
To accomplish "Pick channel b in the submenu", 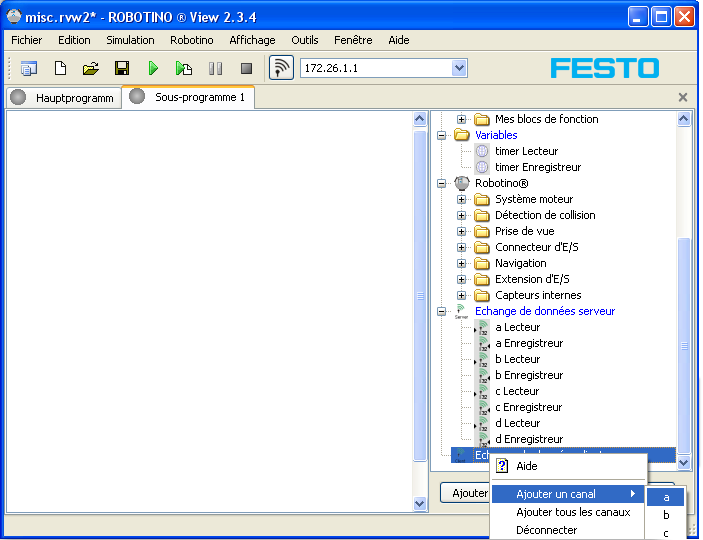I will (x=666, y=515).
